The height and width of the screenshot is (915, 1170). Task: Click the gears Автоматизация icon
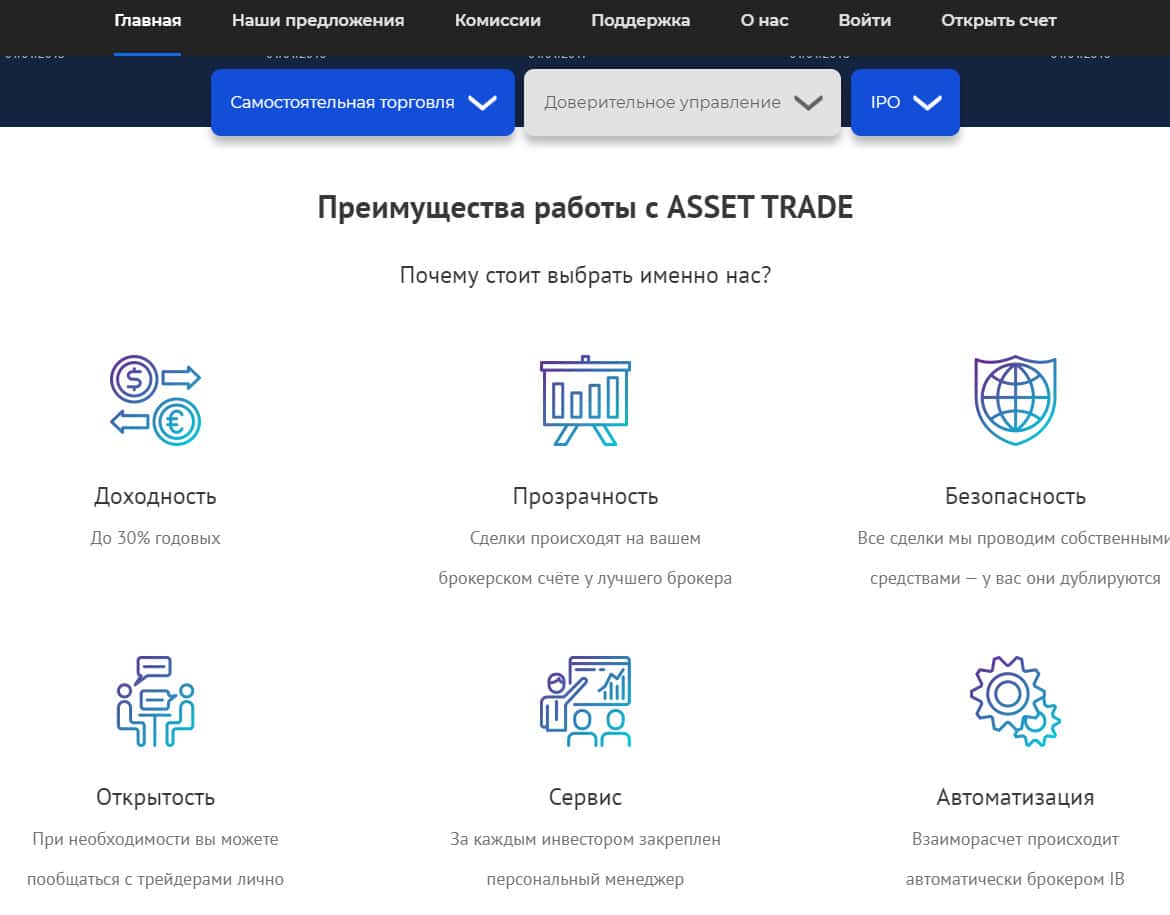tap(1015, 702)
